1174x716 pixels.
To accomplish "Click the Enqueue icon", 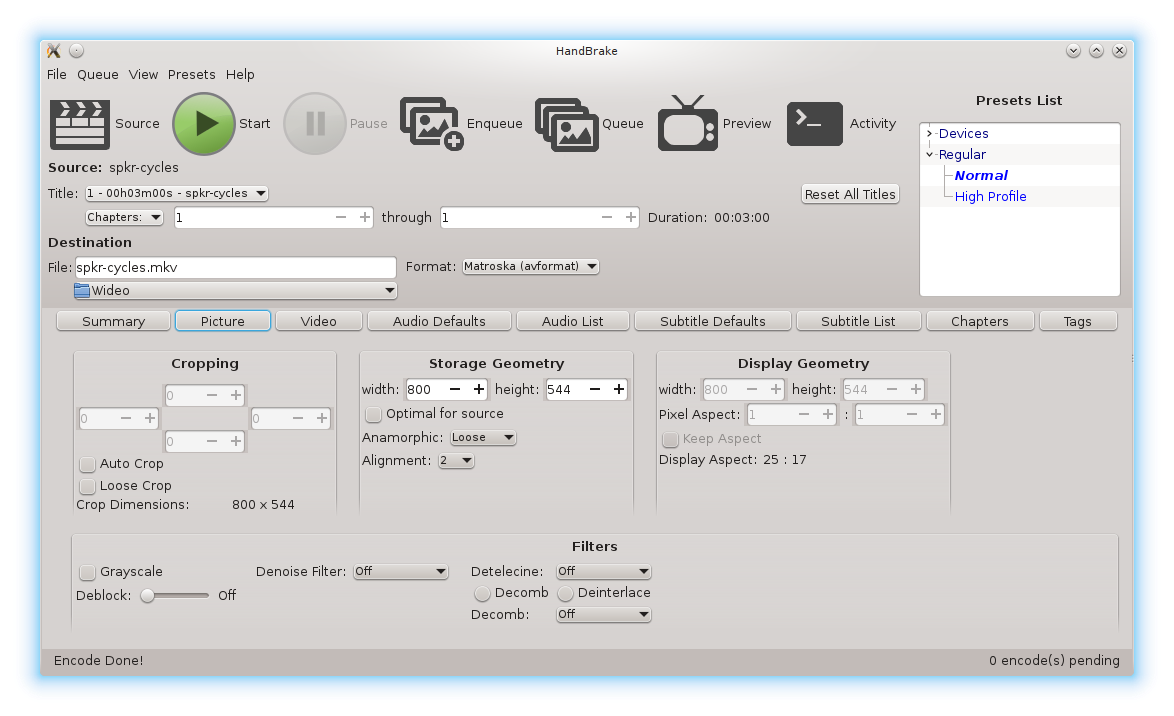I will pos(431,124).
